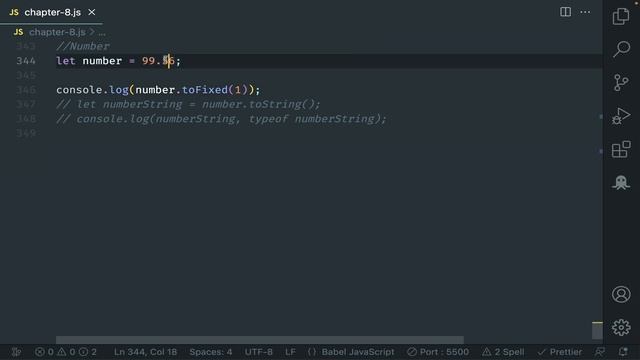Open the feedback icon in status bar
The width and height of the screenshot is (640, 360).
coord(600,352)
